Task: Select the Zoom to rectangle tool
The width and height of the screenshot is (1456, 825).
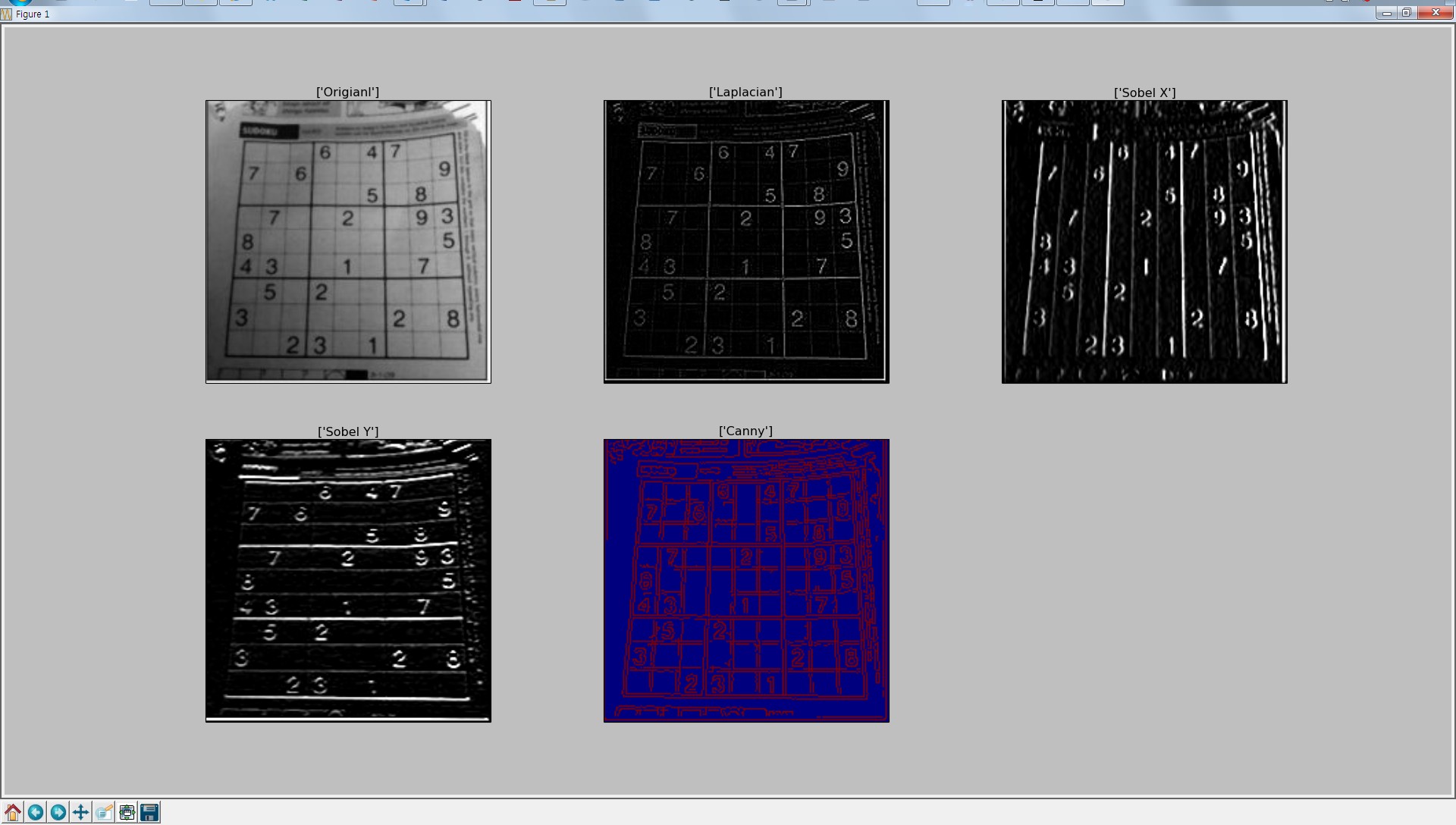Action: [104, 813]
